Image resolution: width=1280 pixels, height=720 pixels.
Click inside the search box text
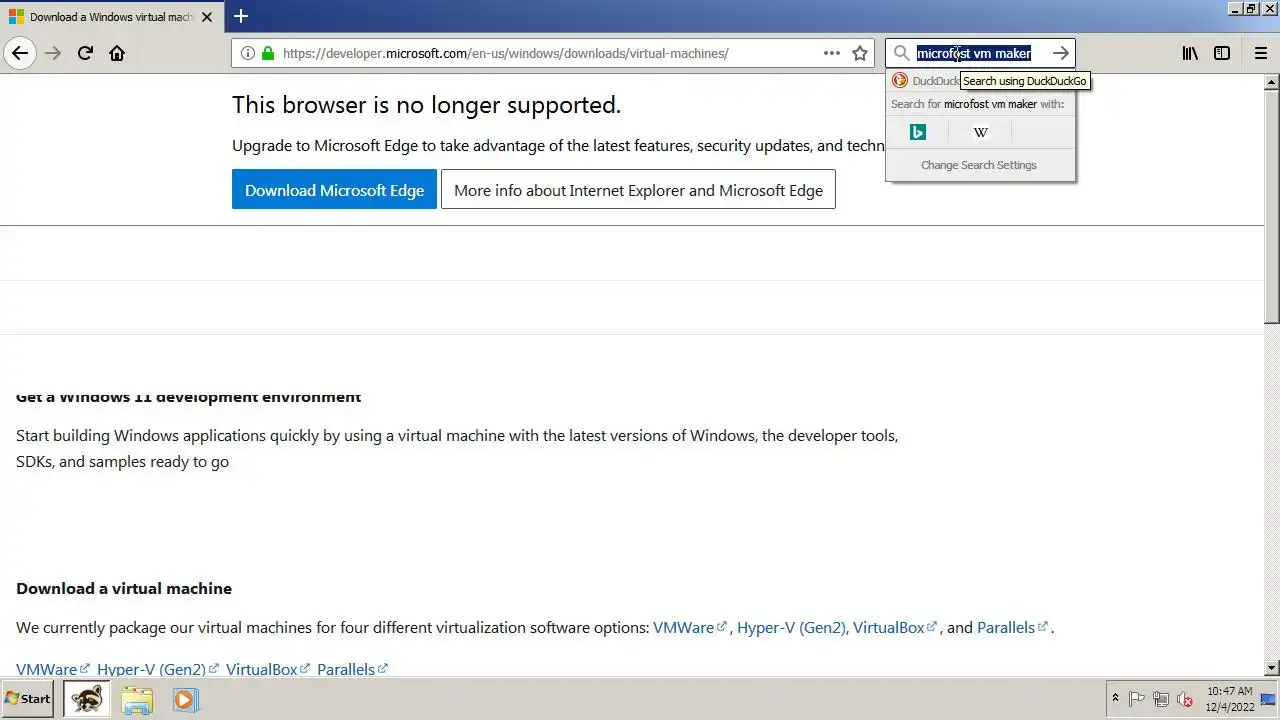[974, 53]
